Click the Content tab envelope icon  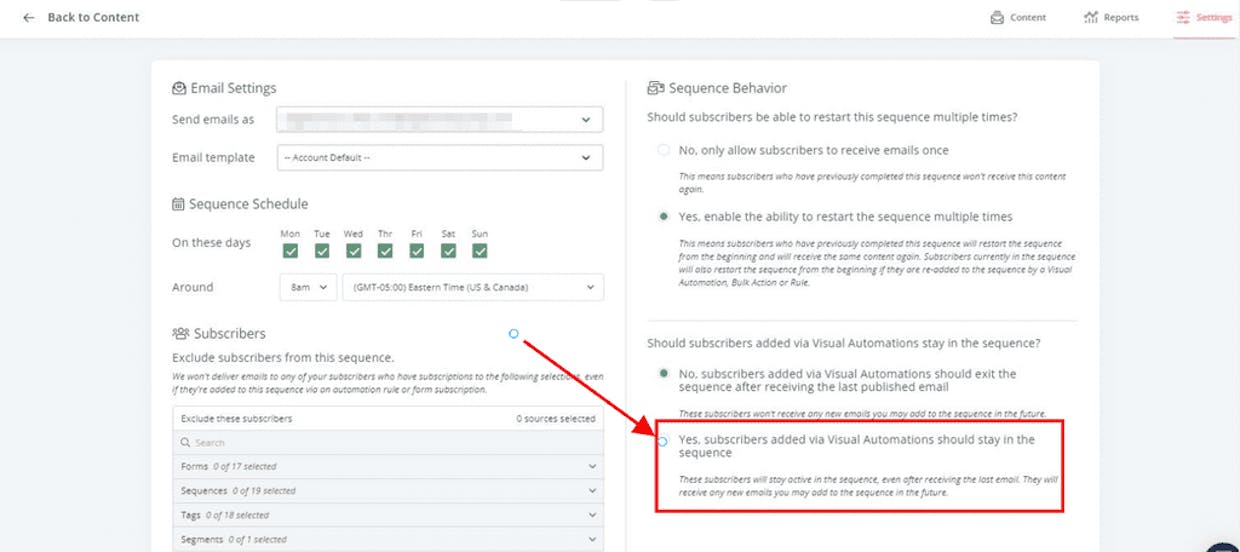point(997,17)
